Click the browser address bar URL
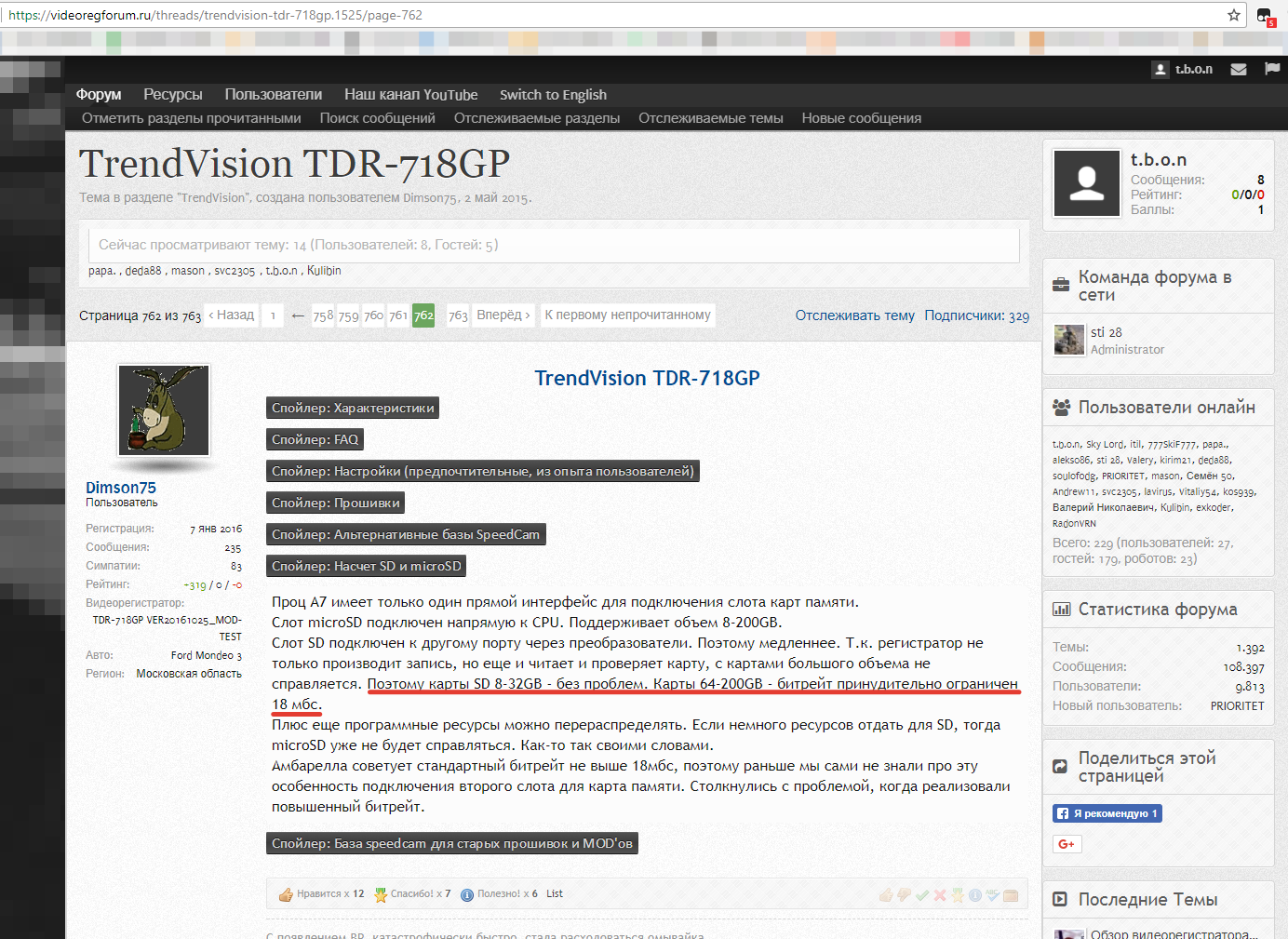The image size is (1288, 939). click(x=215, y=15)
